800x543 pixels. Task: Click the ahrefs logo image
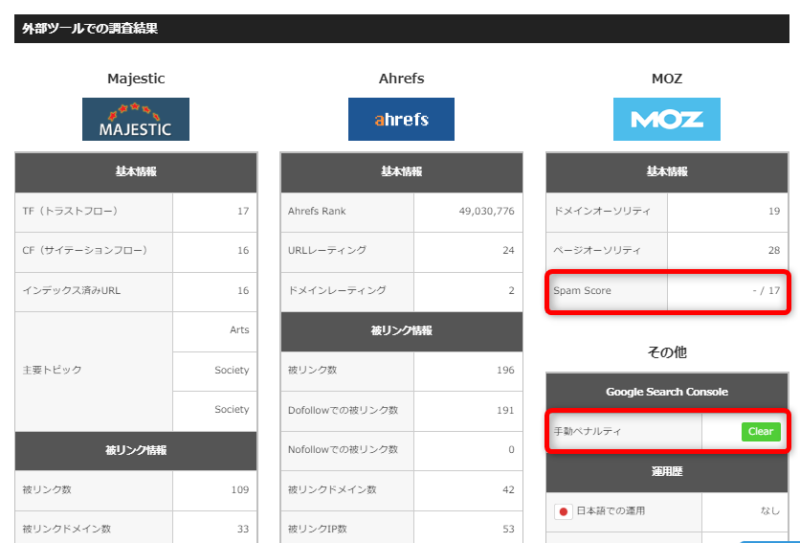click(401, 119)
